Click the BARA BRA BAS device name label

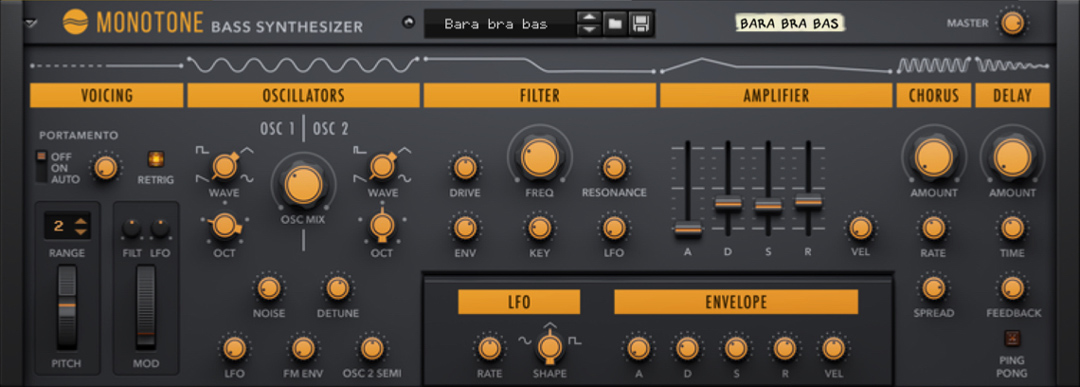789,23
